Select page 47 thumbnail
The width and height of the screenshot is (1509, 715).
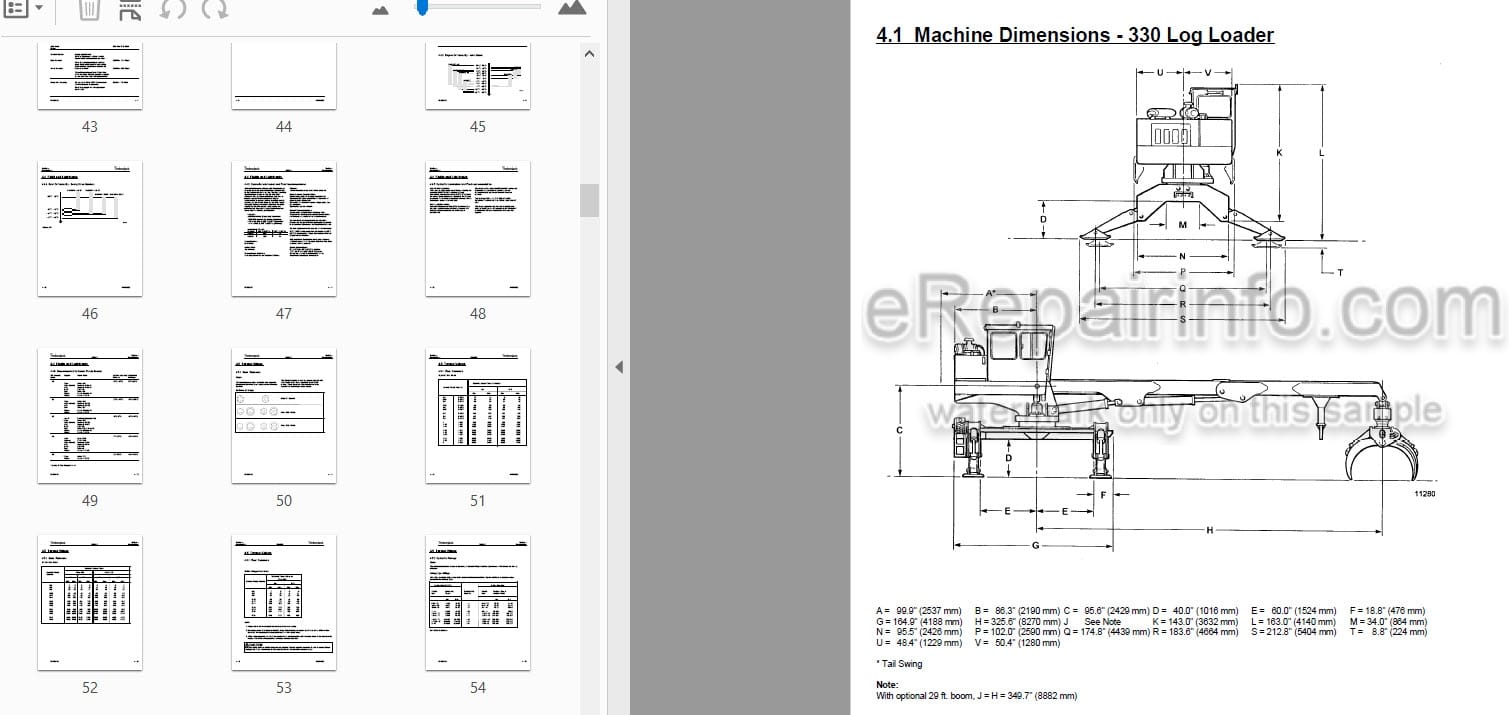pos(284,228)
